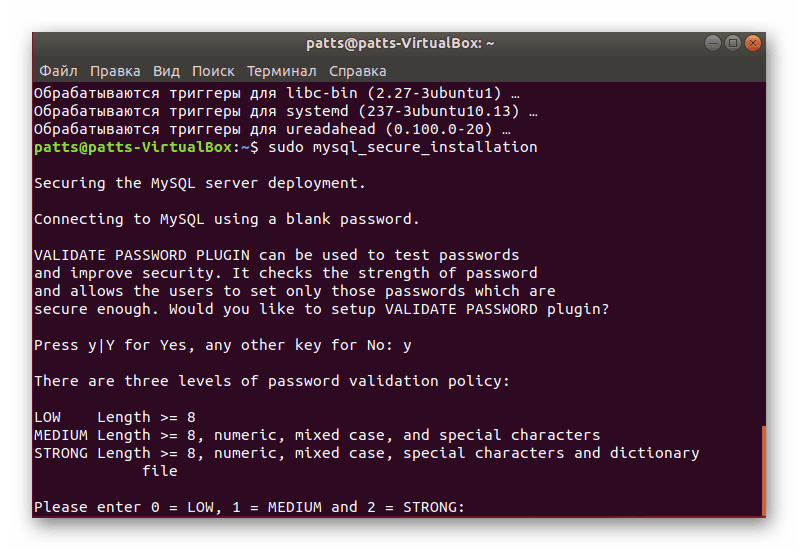Click the green patts@patts-VirtualBox prompt
This screenshot has height=550, width=798.
[134, 147]
